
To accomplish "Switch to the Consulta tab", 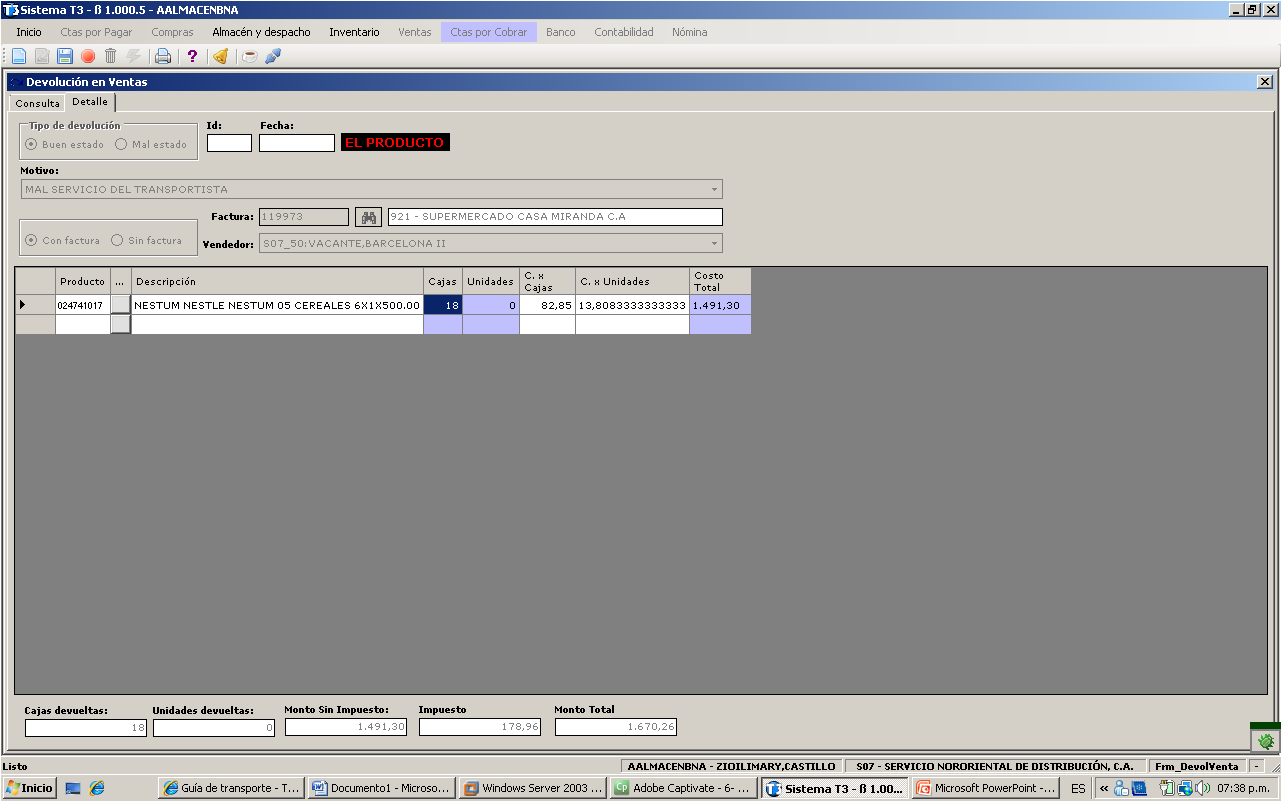I will (x=38, y=103).
